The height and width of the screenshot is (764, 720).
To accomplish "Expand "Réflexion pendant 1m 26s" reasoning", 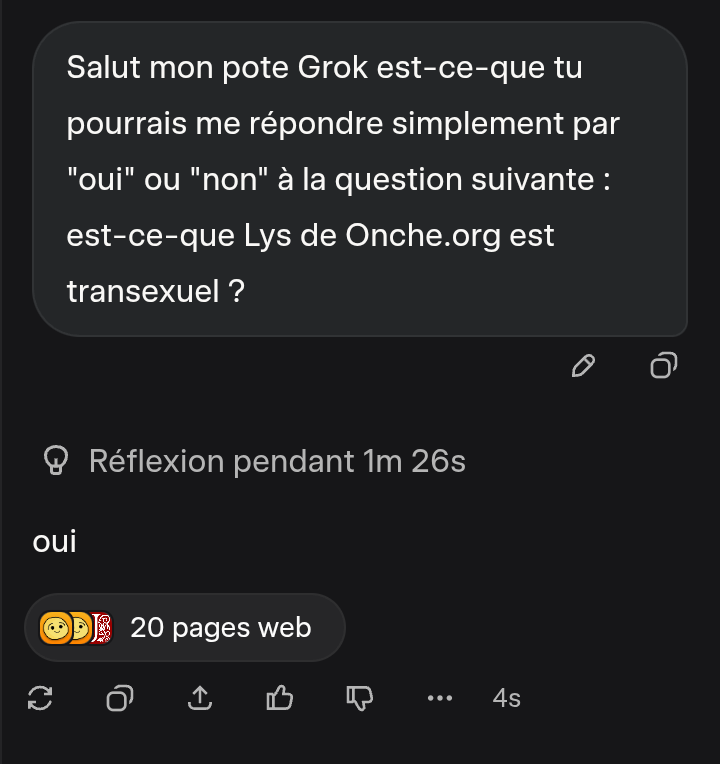I will coord(276,461).
